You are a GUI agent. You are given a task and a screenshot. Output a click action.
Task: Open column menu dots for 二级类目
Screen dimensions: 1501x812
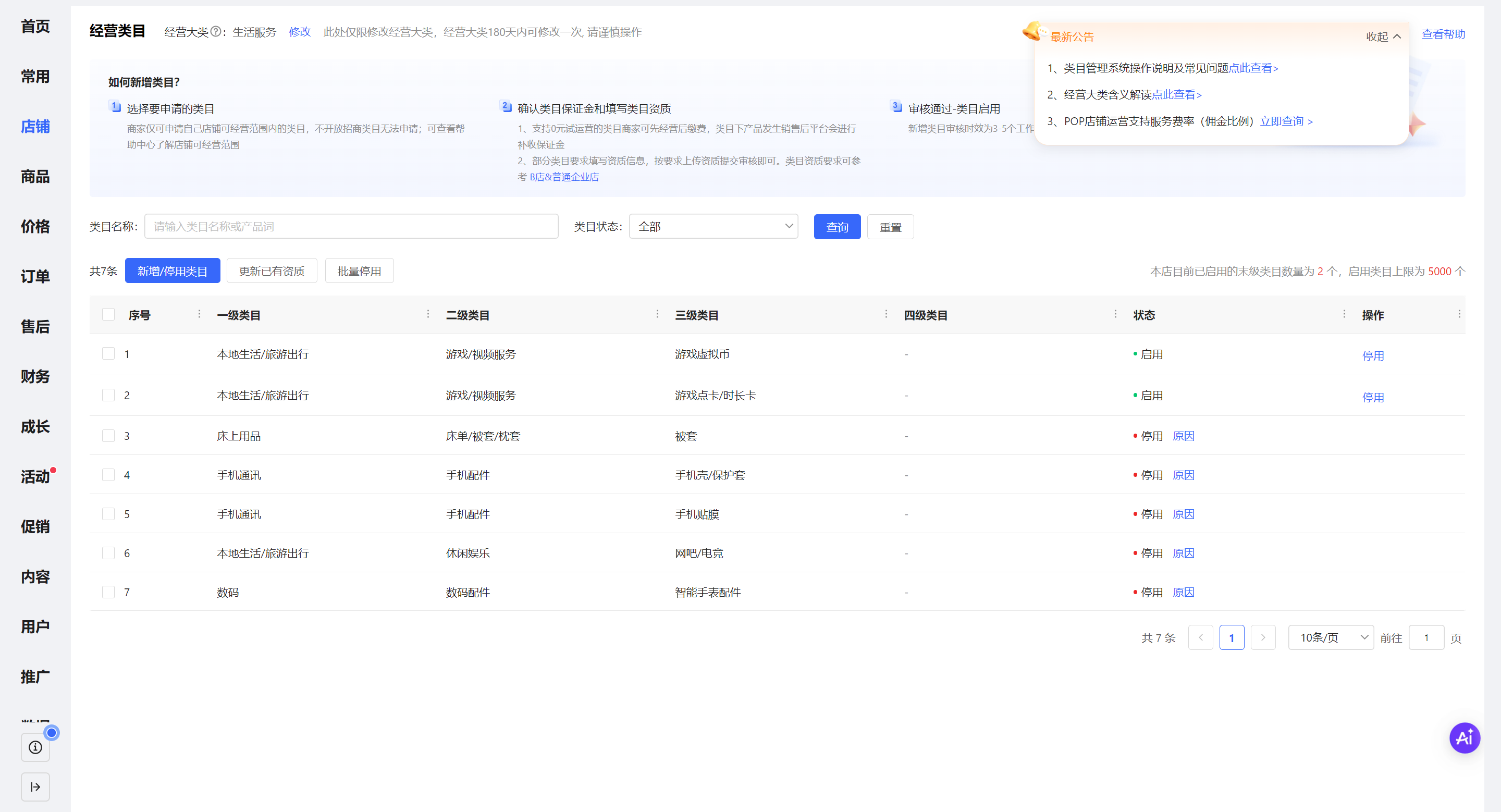click(x=657, y=314)
